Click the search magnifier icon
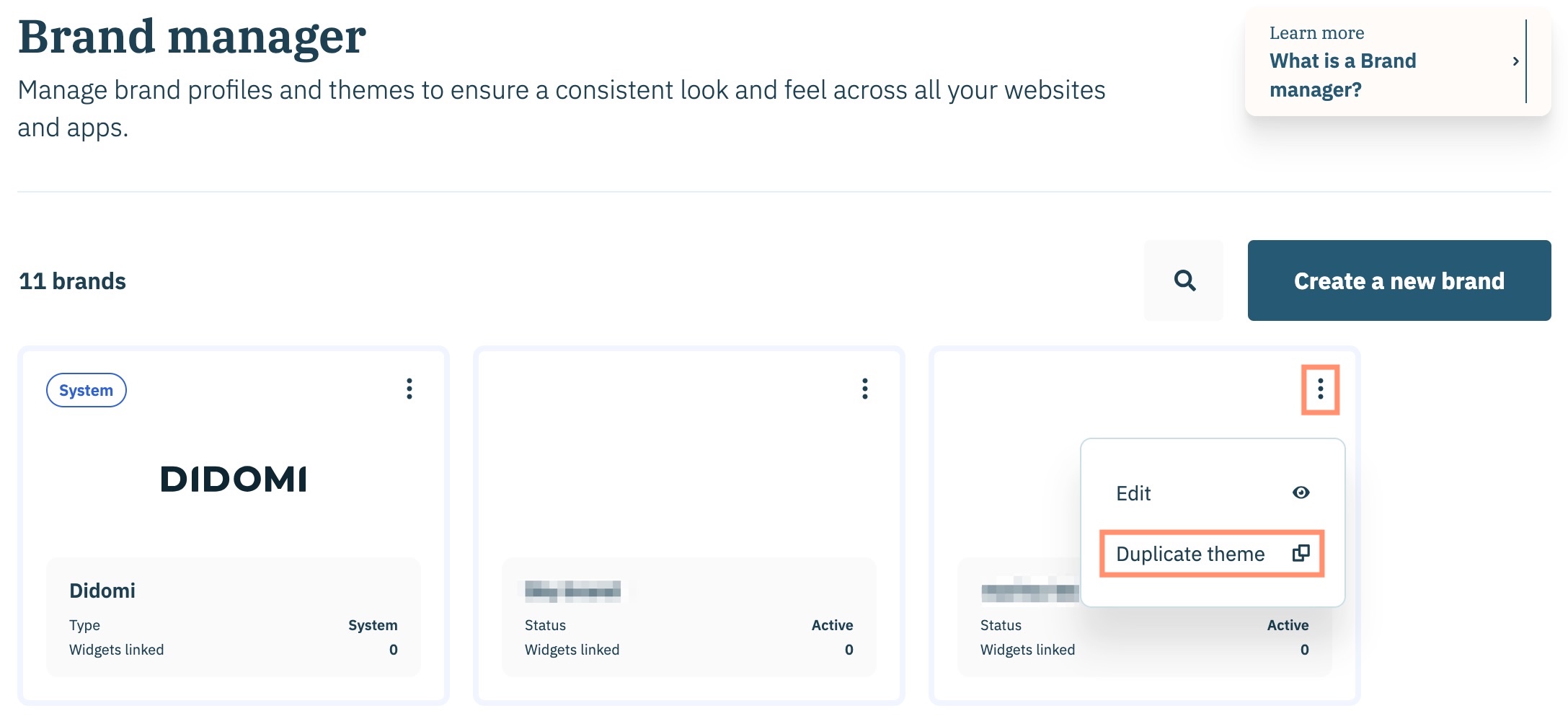1568x716 pixels. [1184, 280]
